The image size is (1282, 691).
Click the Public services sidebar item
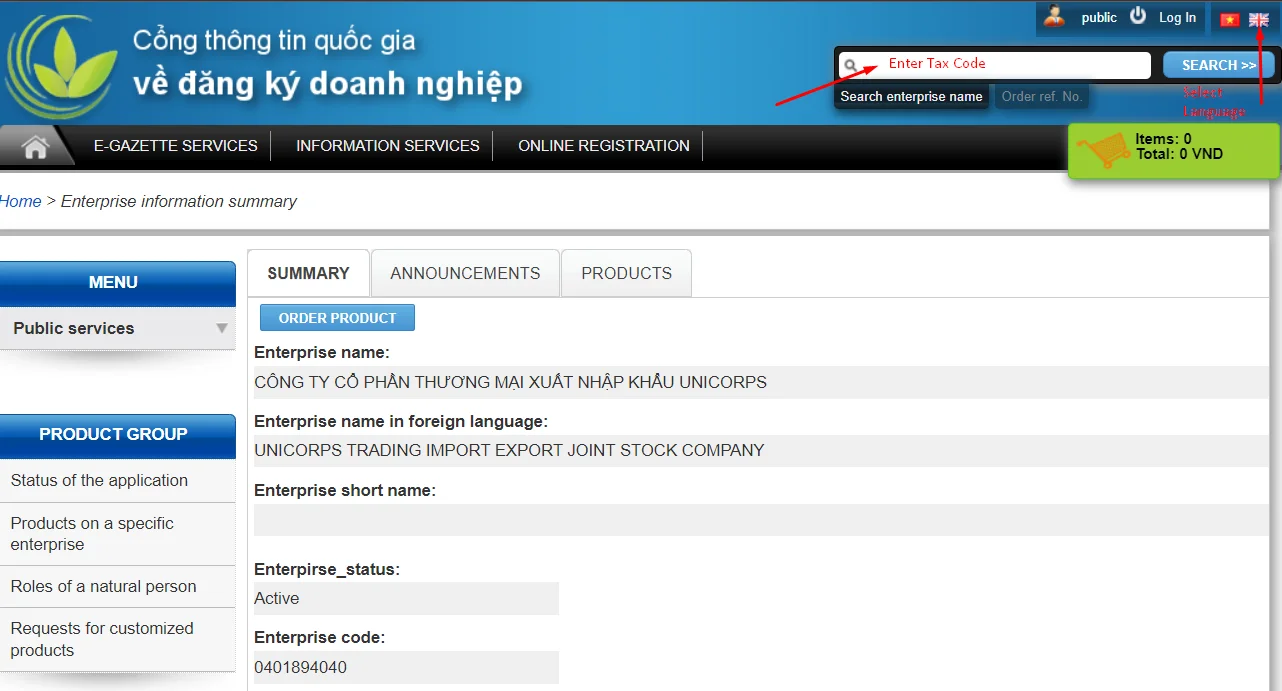(x=118, y=328)
